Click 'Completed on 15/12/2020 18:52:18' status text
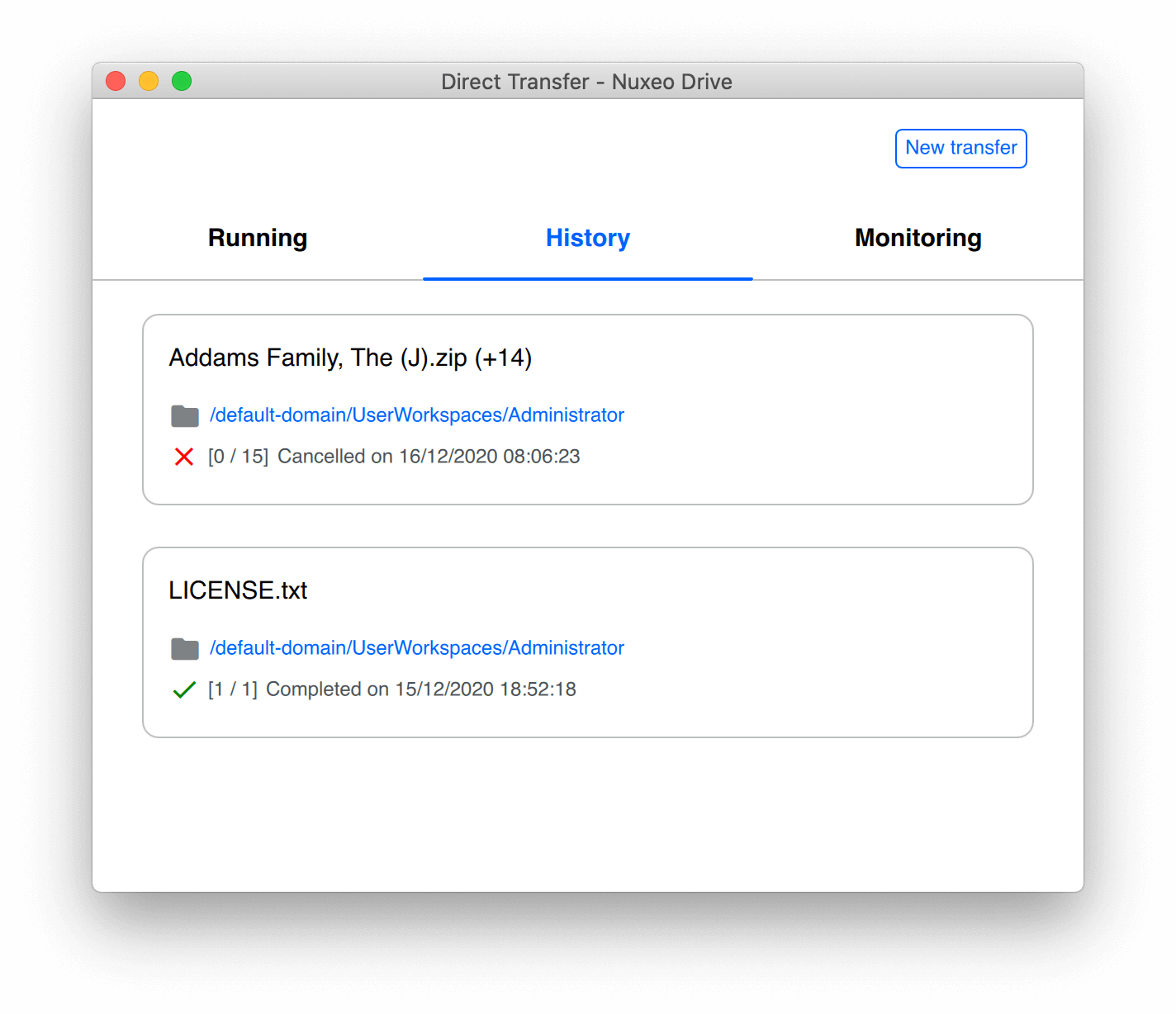 coord(421,689)
